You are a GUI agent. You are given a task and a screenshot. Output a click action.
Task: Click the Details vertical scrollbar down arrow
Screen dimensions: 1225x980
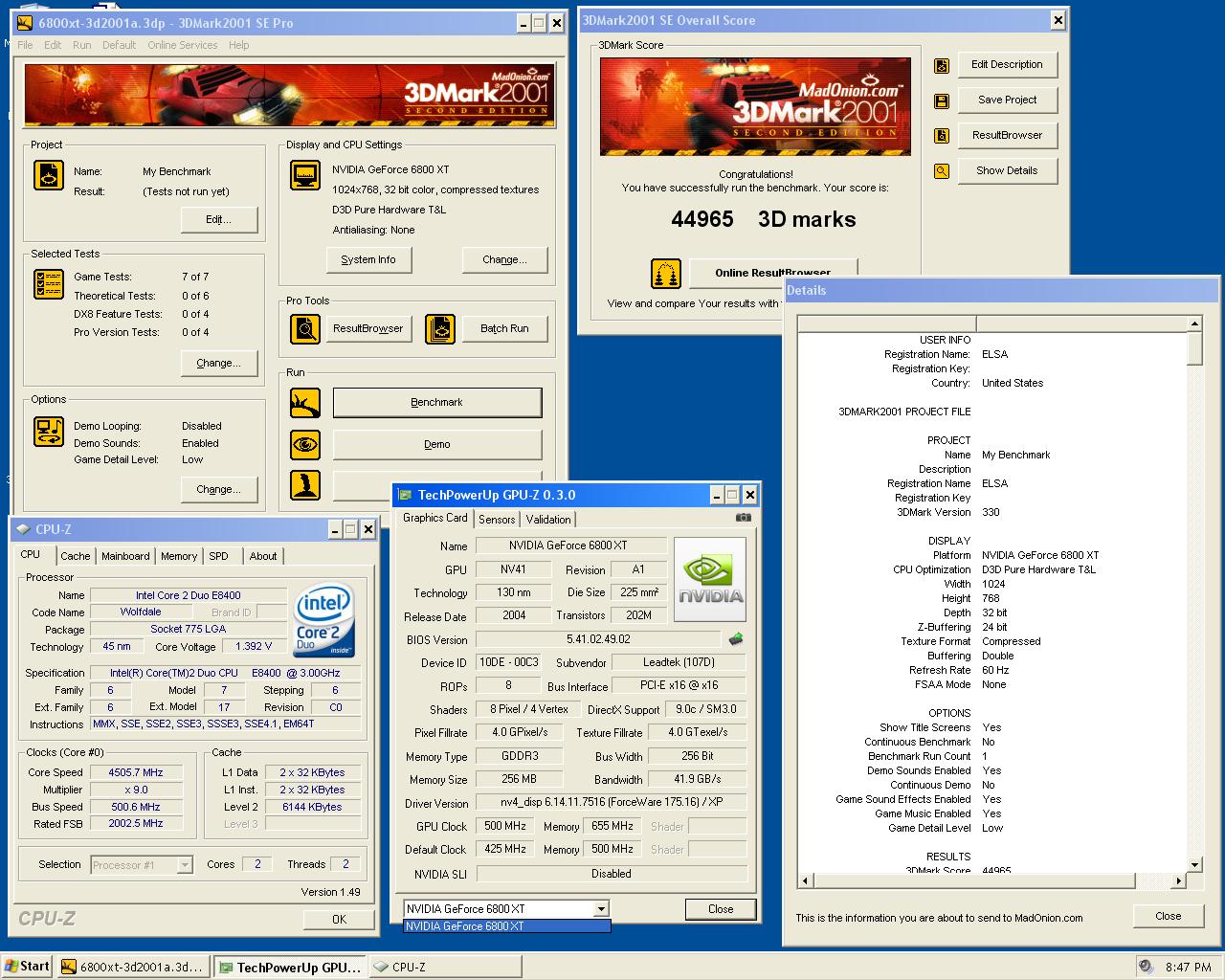pos(1194,865)
